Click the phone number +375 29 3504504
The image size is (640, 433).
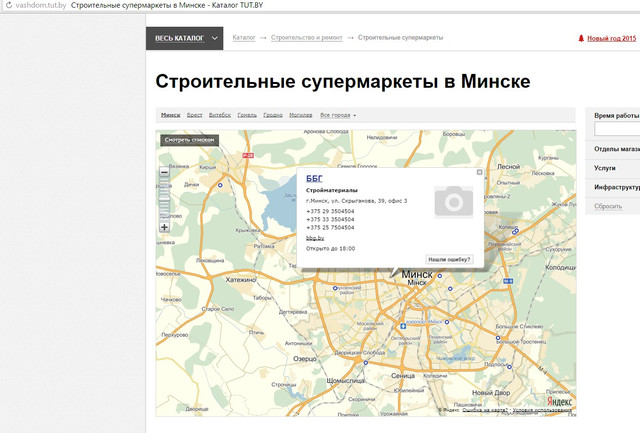pyautogui.click(x=330, y=211)
